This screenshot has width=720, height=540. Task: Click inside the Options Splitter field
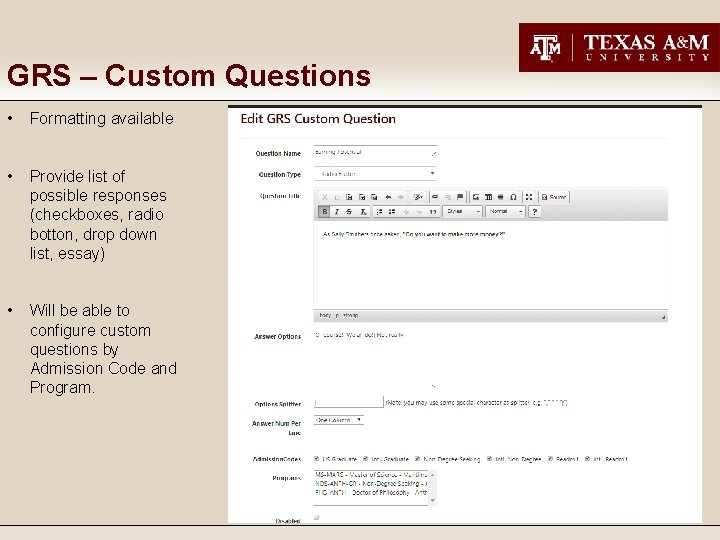click(349, 402)
